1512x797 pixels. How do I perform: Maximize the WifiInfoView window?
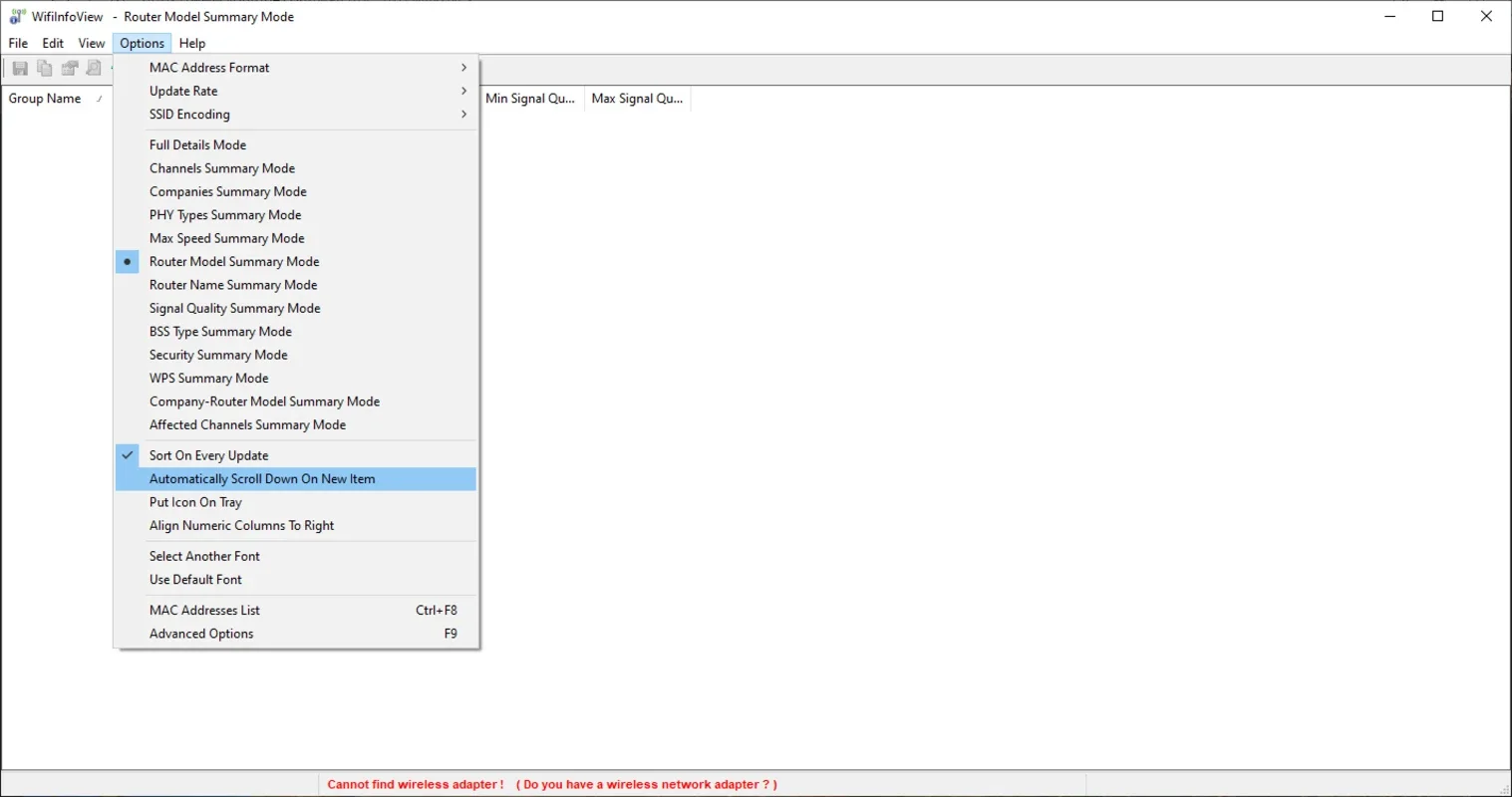tap(1438, 16)
